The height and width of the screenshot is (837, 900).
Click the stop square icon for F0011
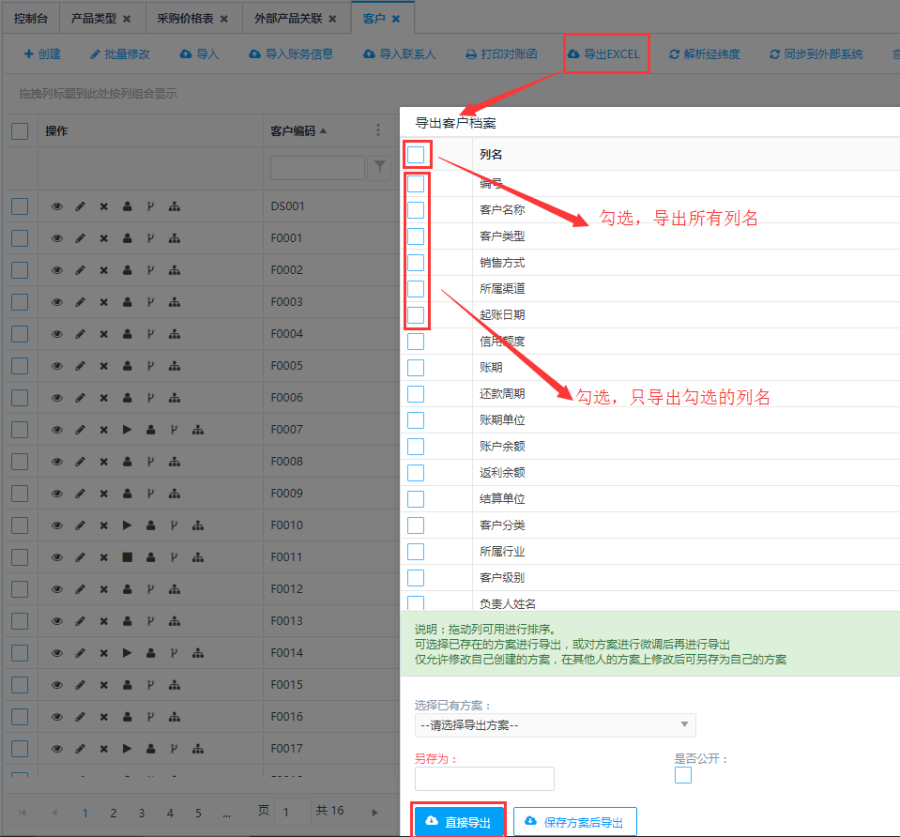point(127,557)
